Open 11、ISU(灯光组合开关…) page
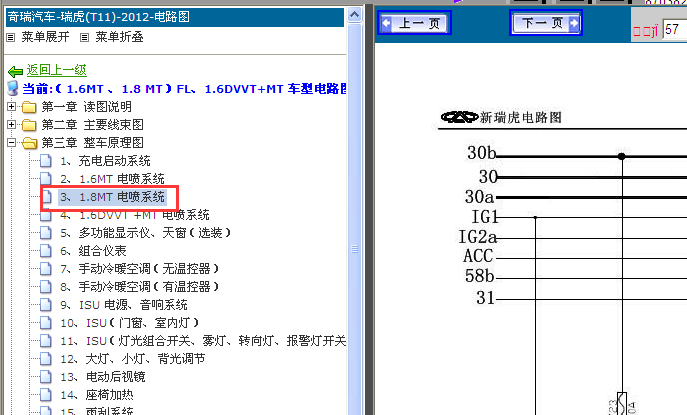 coord(203,341)
